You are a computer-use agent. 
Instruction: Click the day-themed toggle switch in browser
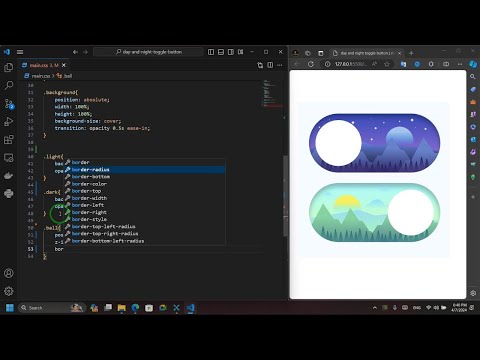click(x=374, y=212)
